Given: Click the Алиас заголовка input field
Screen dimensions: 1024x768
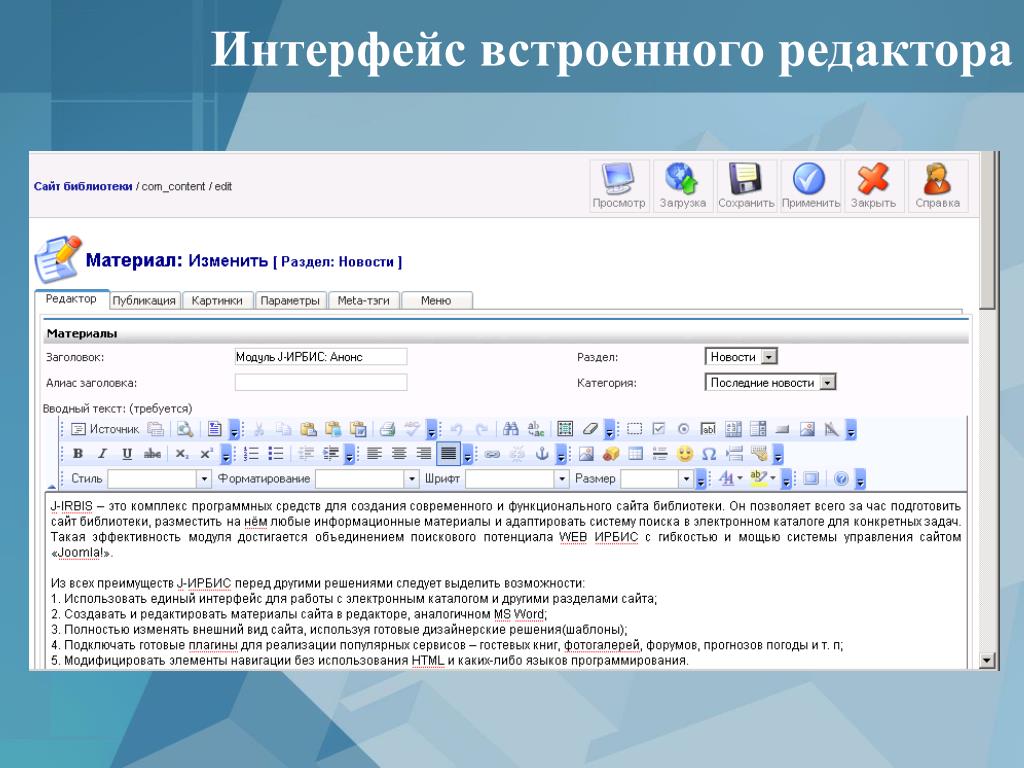Looking at the screenshot, I should pyautogui.click(x=320, y=382).
